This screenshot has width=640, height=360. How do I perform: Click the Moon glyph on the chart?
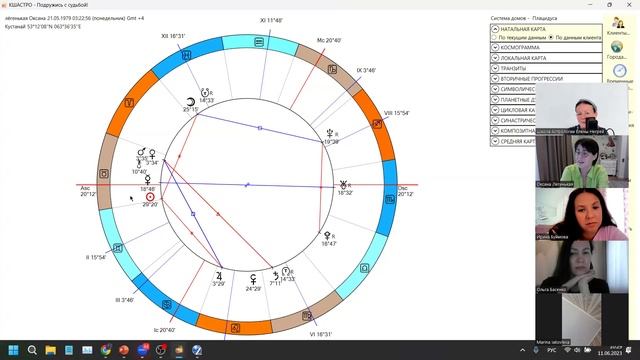click(x=190, y=102)
